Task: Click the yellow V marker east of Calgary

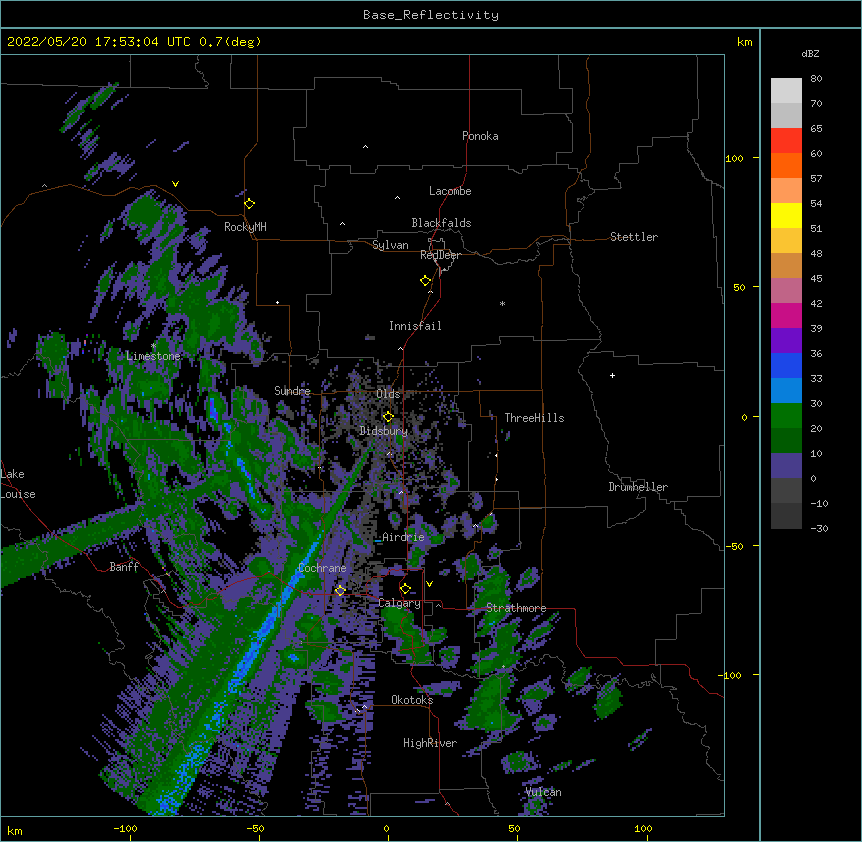Action: coord(429,584)
